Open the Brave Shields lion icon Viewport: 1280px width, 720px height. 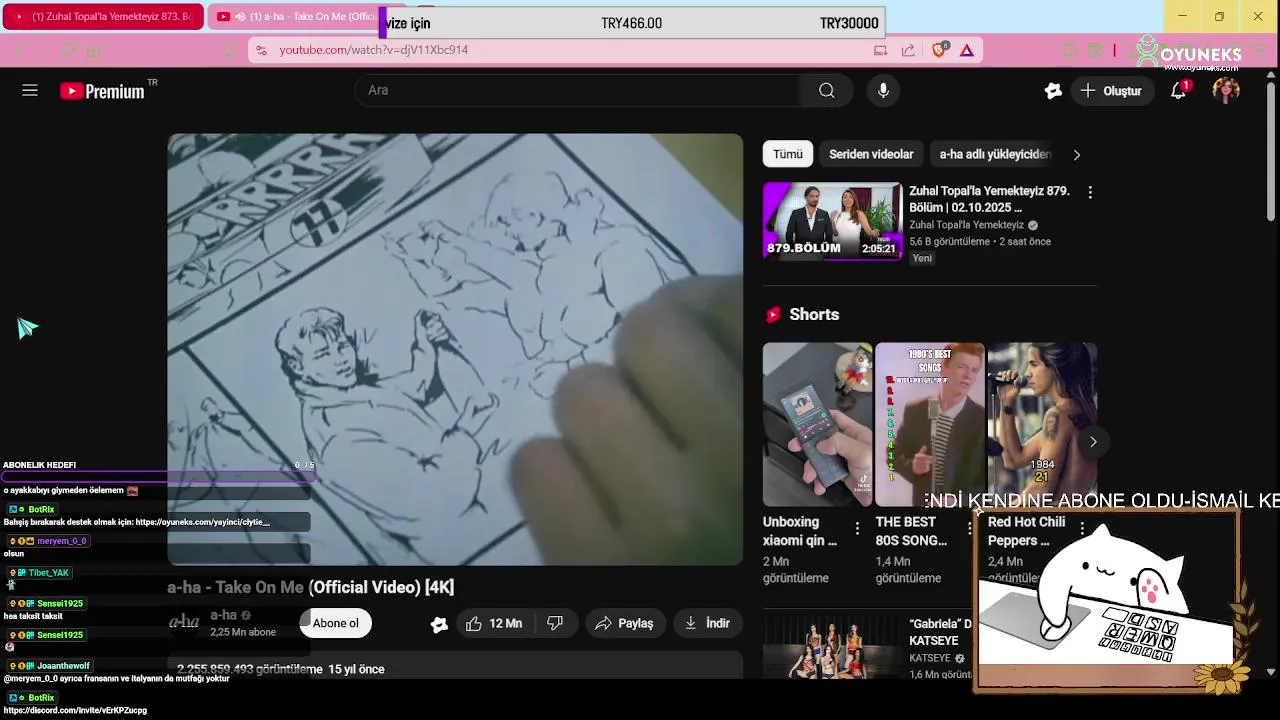(938, 50)
